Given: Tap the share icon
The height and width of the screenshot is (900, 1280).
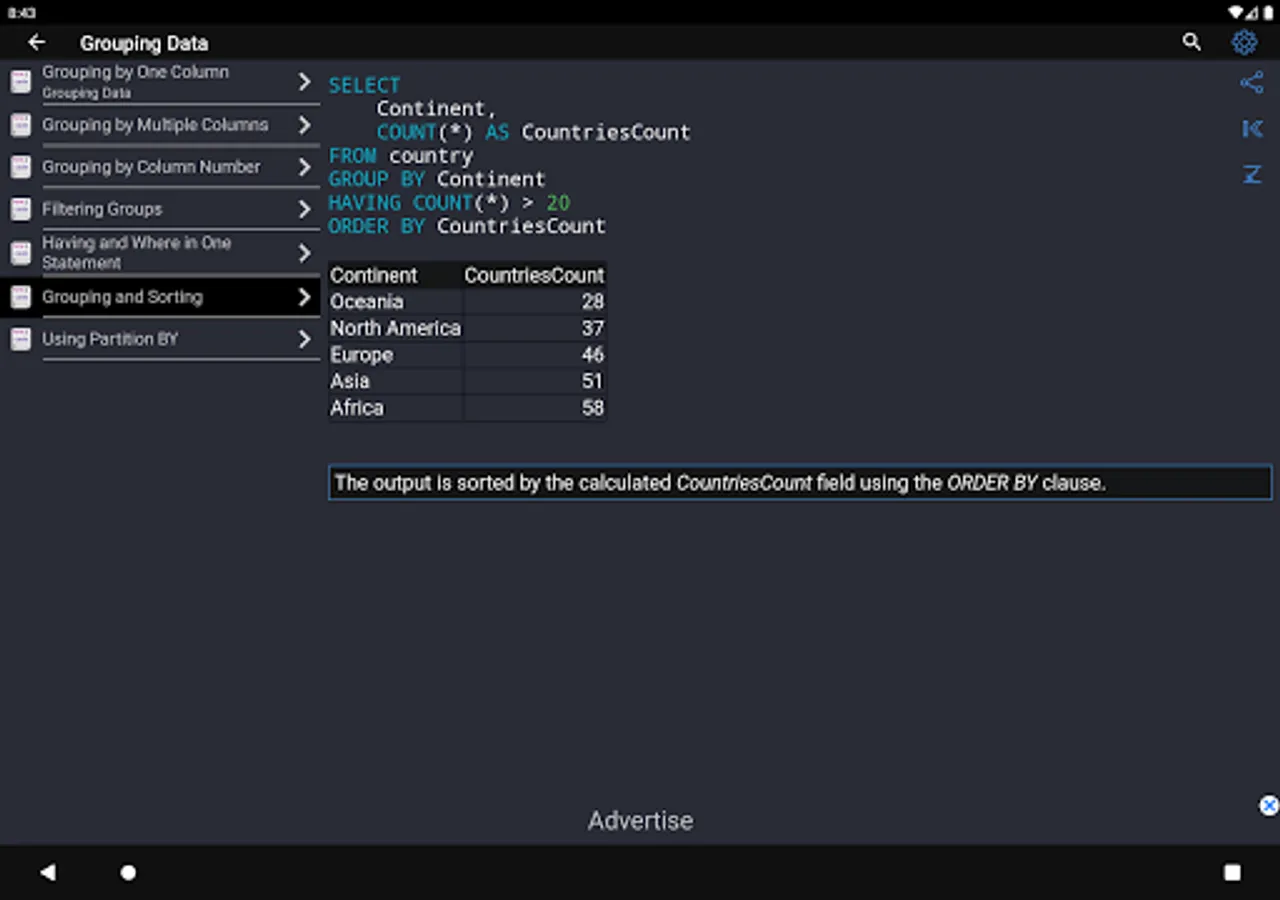Looking at the screenshot, I should pos(1251,83).
